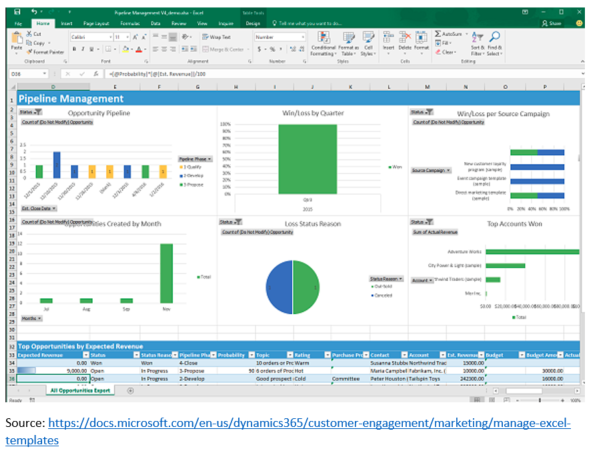Select the Format Painter tool
The width and height of the screenshot is (589, 452).
tap(45, 52)
